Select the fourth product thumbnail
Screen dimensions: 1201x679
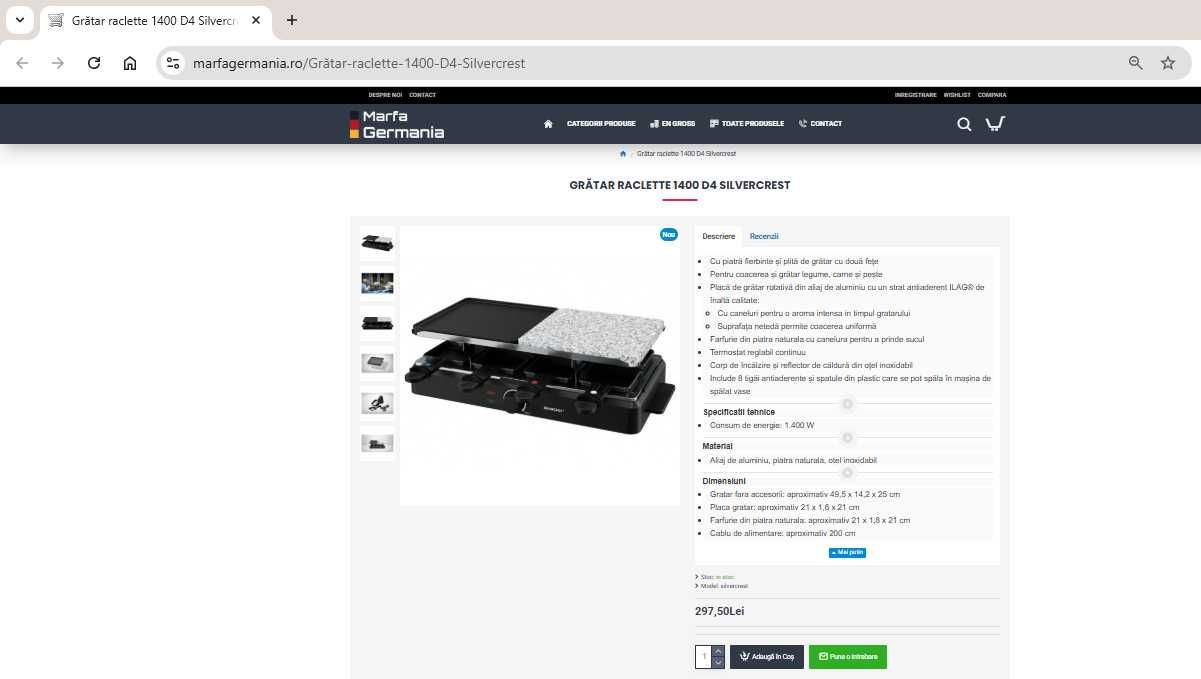click(x=377, y=363)
